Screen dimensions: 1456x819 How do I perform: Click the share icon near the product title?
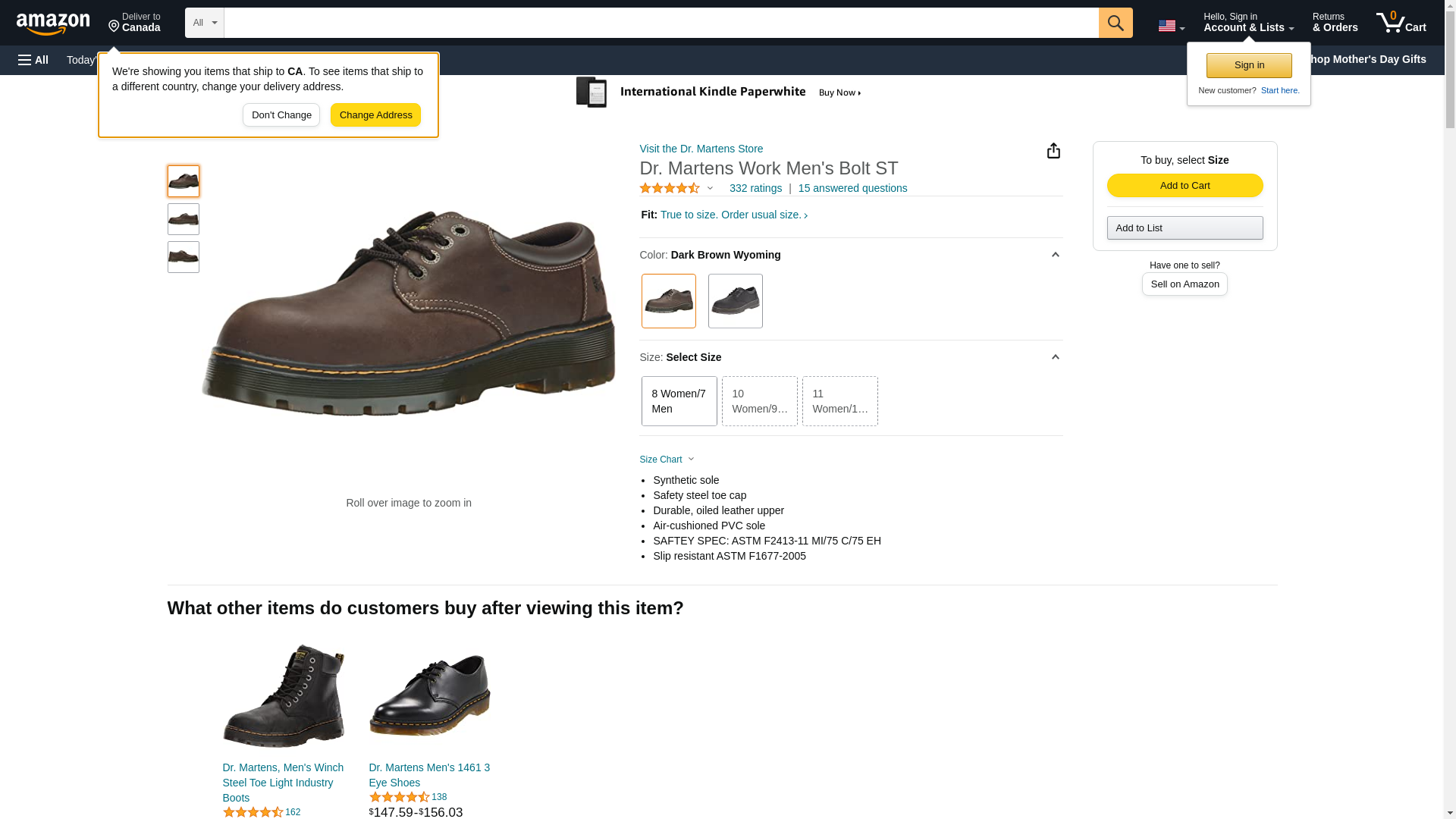[1053, 151]
